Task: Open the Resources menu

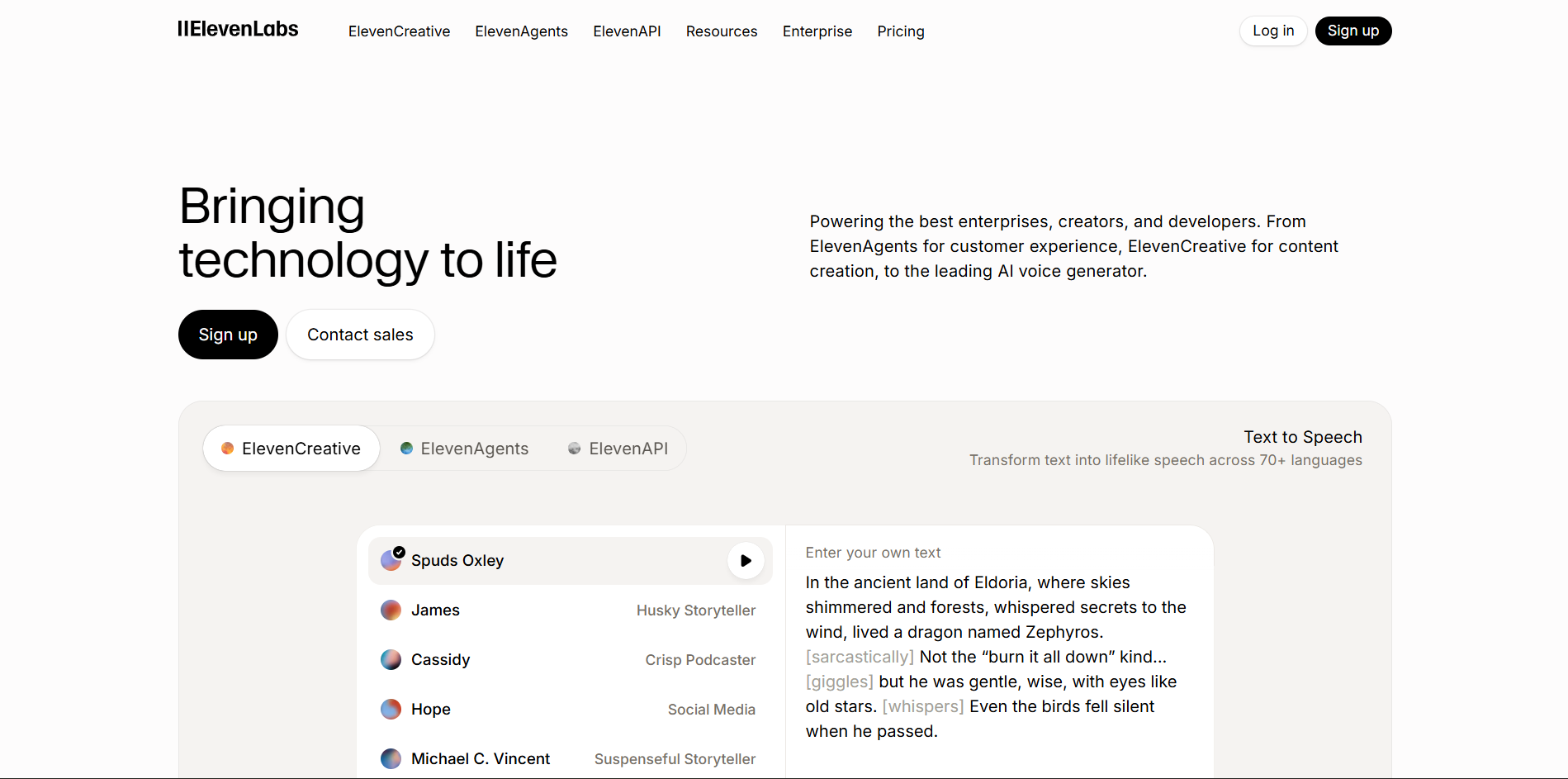Action: click(x=721, y=31)
